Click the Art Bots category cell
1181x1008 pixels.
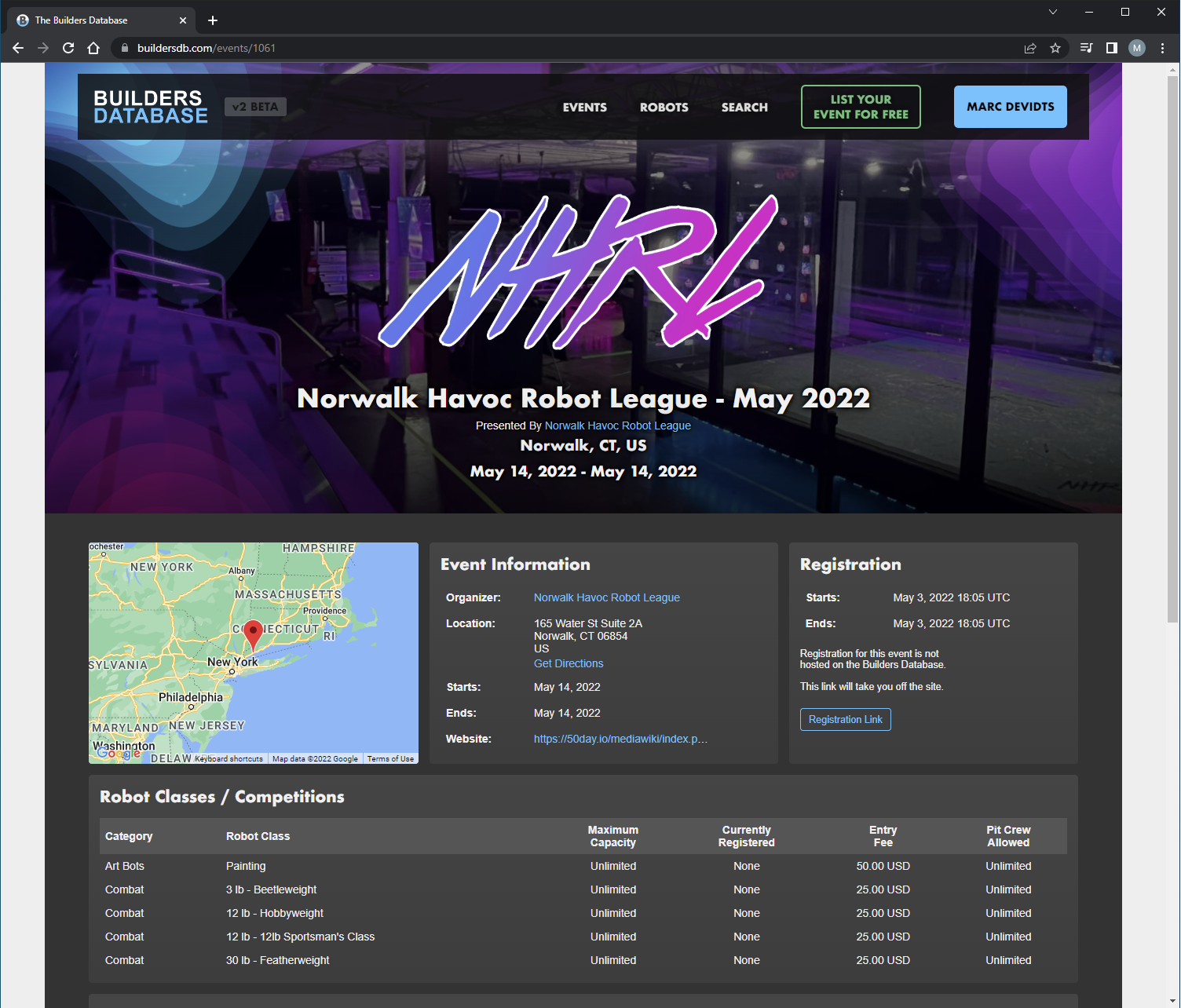click(125, 866)
